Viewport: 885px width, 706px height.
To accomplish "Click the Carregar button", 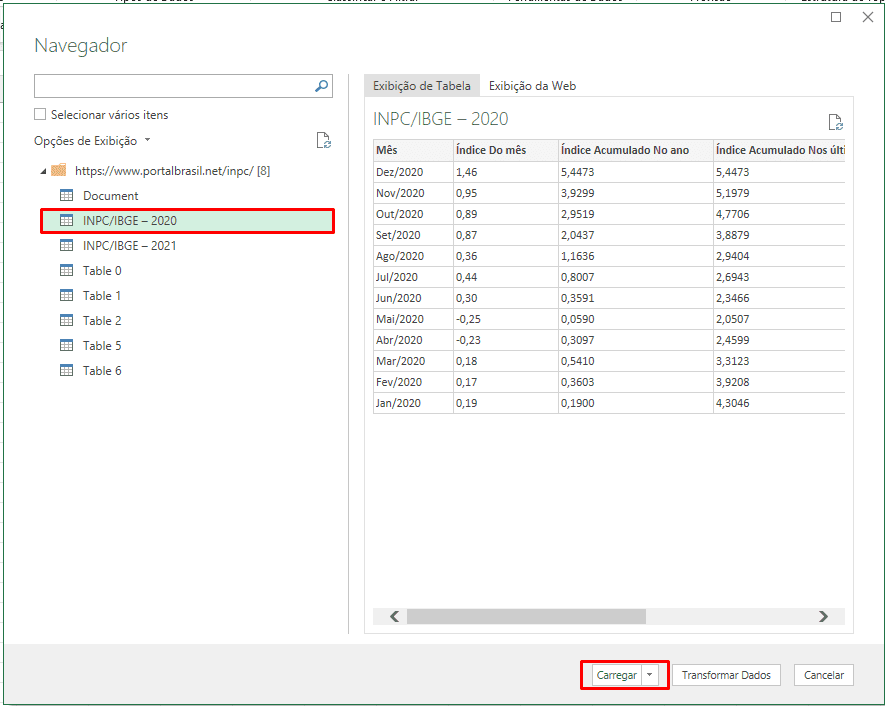I will [616, 675].
